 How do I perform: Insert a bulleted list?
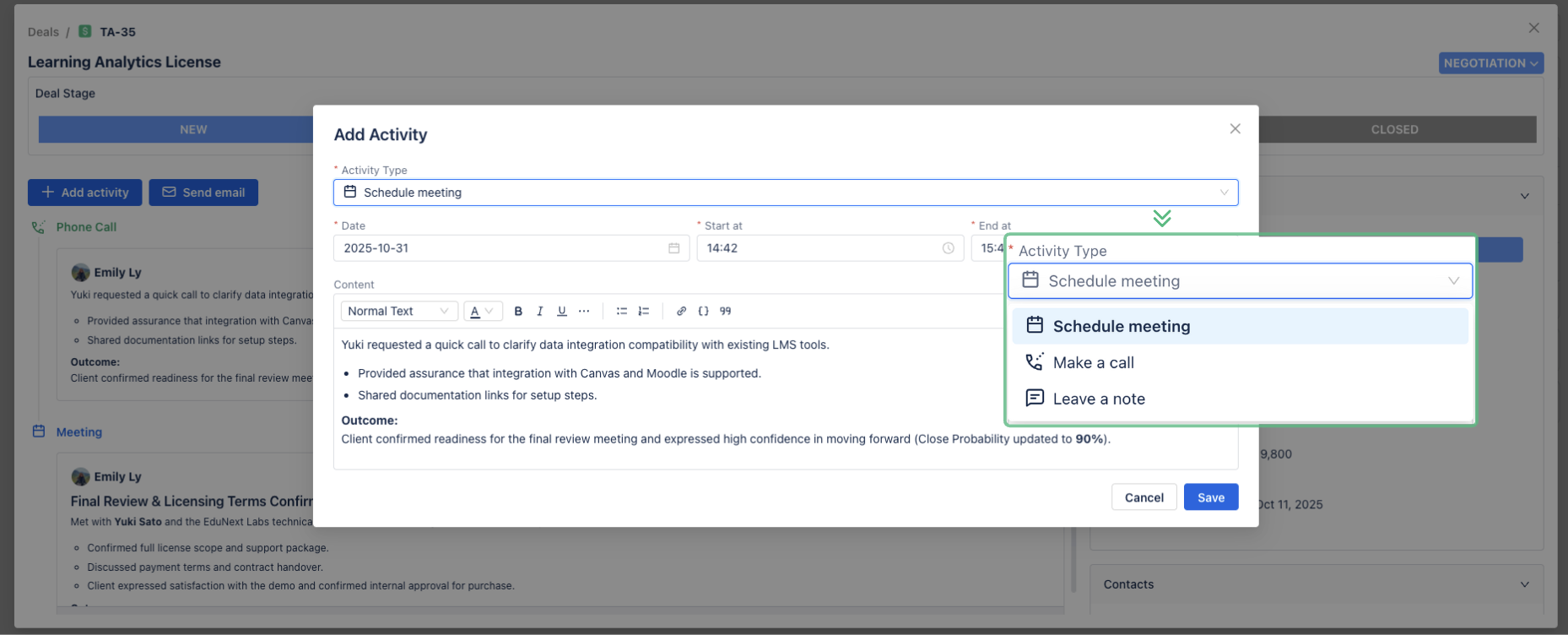click(x=622, y=312)
